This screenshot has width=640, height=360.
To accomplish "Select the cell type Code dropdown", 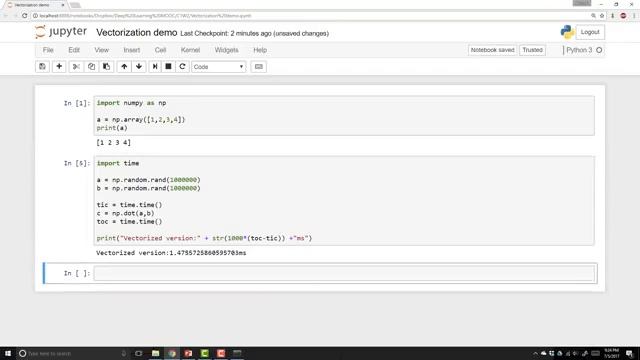I will tap(219, 67).
